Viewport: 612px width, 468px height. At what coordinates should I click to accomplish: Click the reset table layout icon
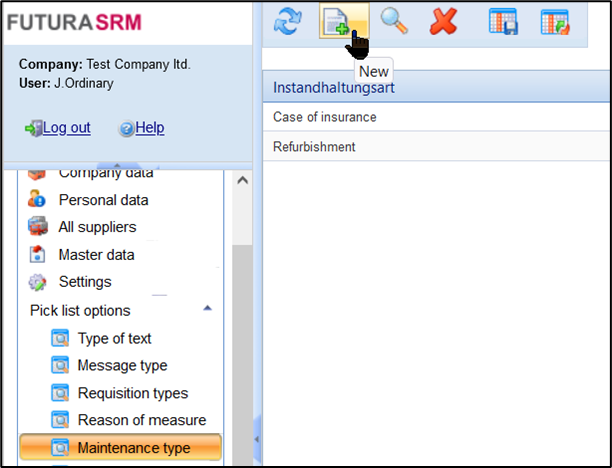point(554,22)
